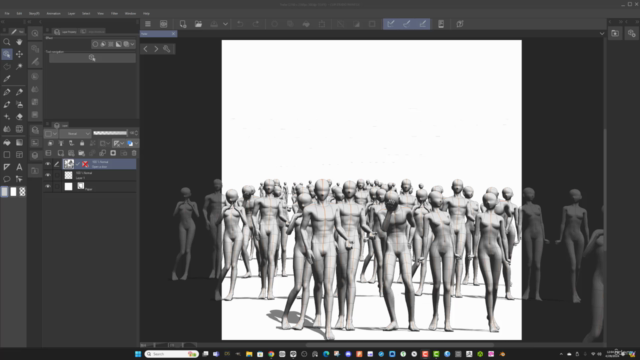Open the Layer menu
640x360 pixels.
(71, 13)
